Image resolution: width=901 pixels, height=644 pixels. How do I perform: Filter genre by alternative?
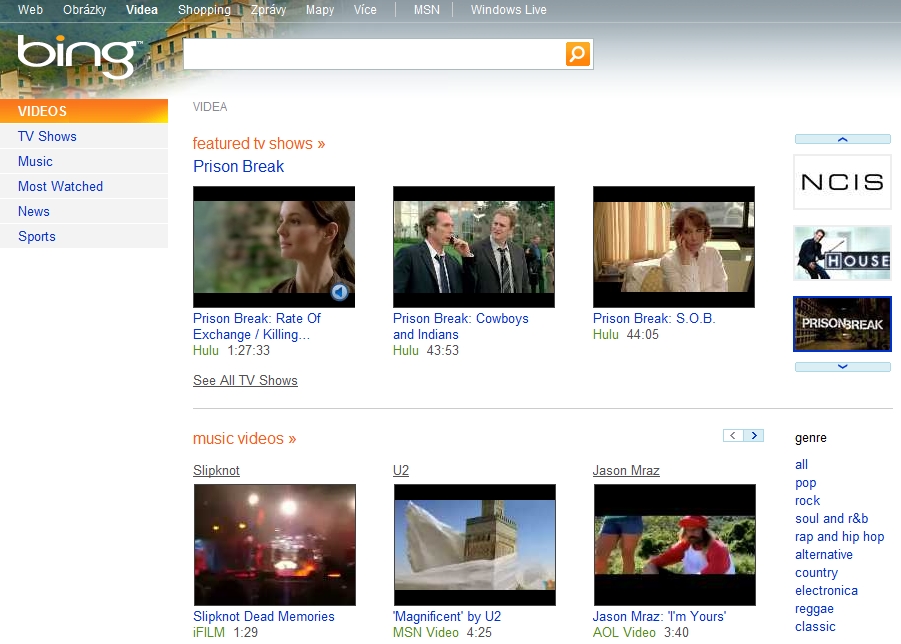point(824,554)
